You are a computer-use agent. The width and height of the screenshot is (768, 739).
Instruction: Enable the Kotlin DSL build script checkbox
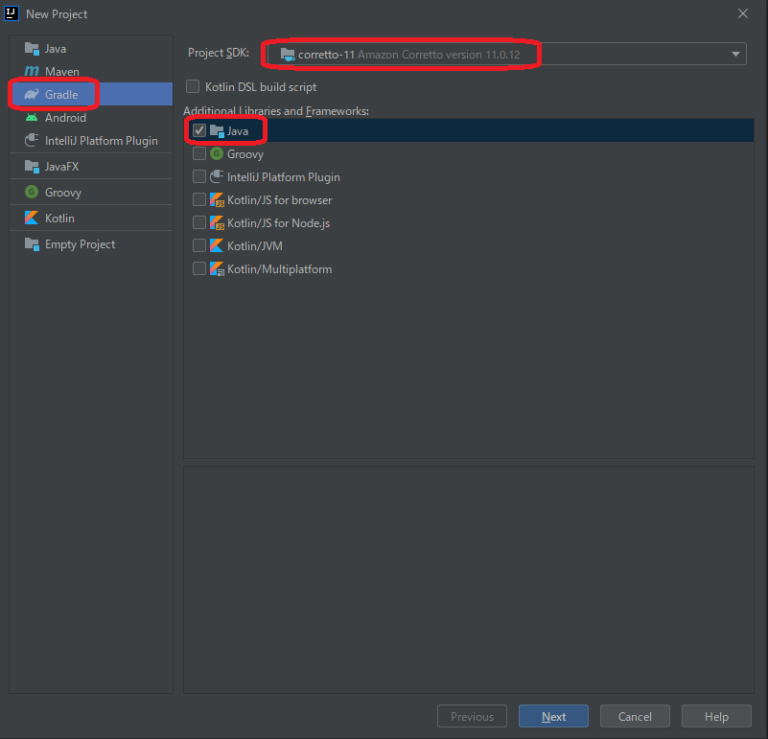(193, 87)
